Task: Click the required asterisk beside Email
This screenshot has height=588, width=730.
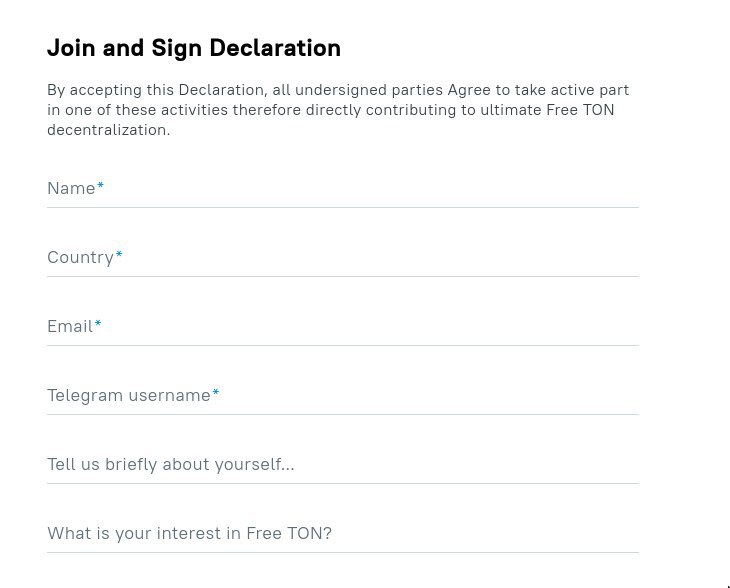Action: point(98,324)
